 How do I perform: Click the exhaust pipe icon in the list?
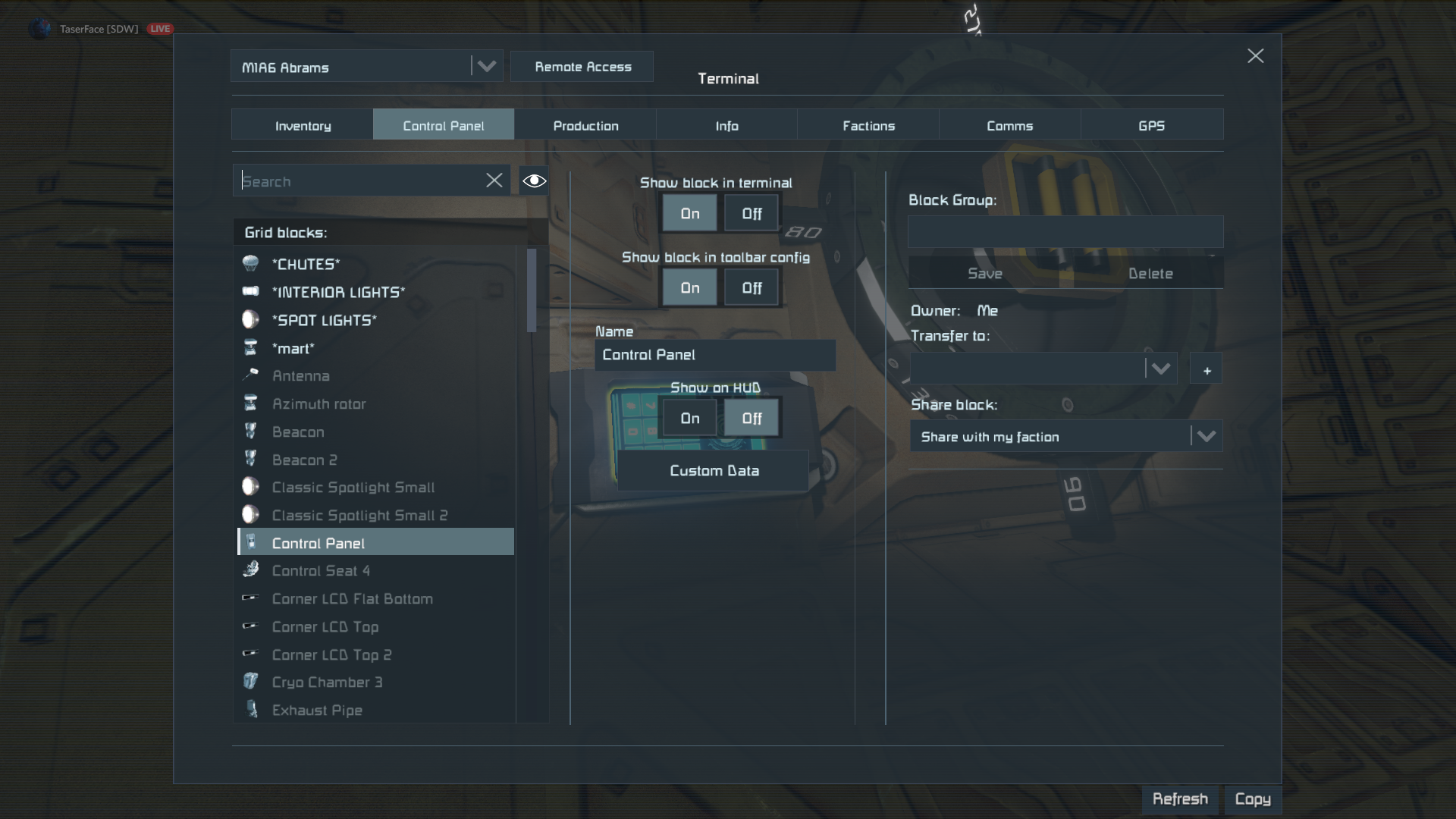[252, 710]
